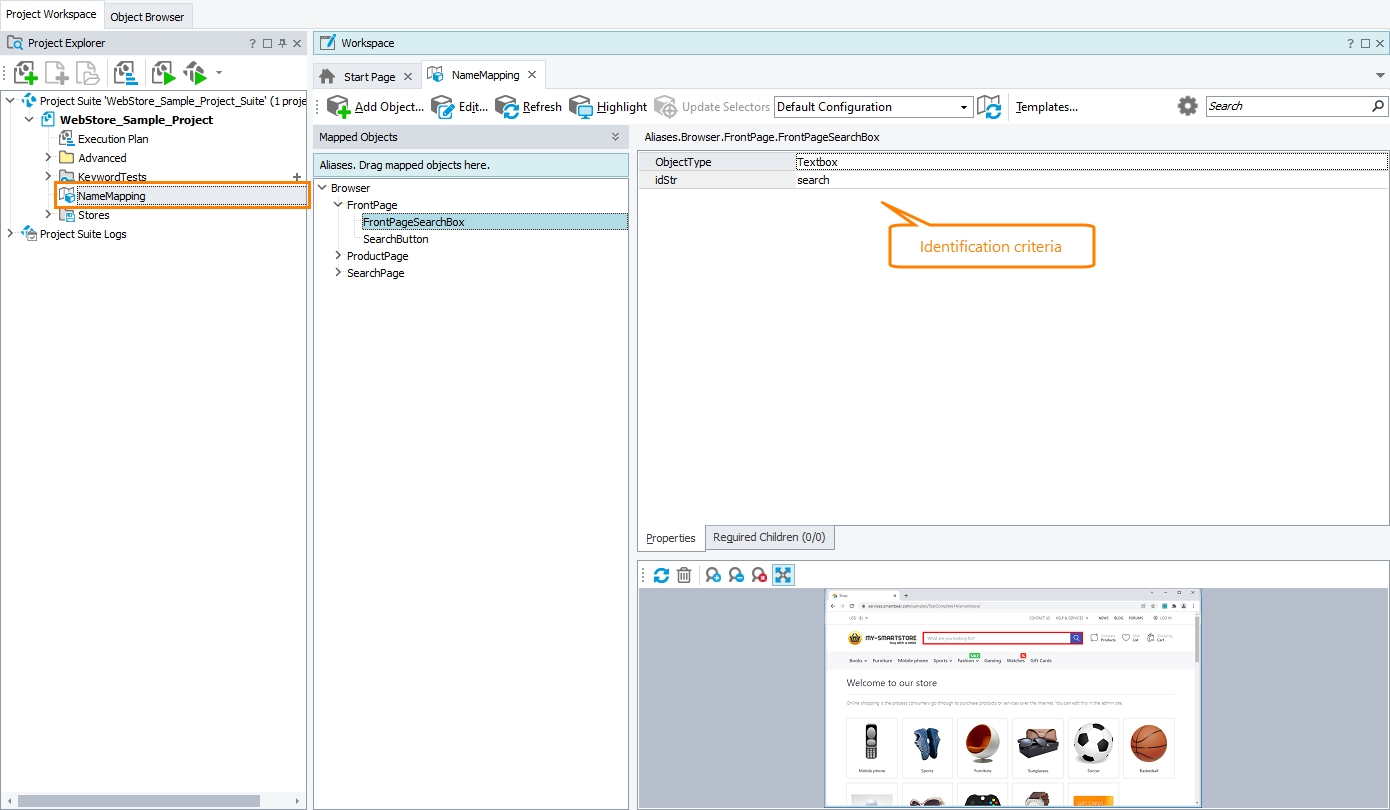Click the Templates button
The image size is (1390, 810).
(1046, 106)
